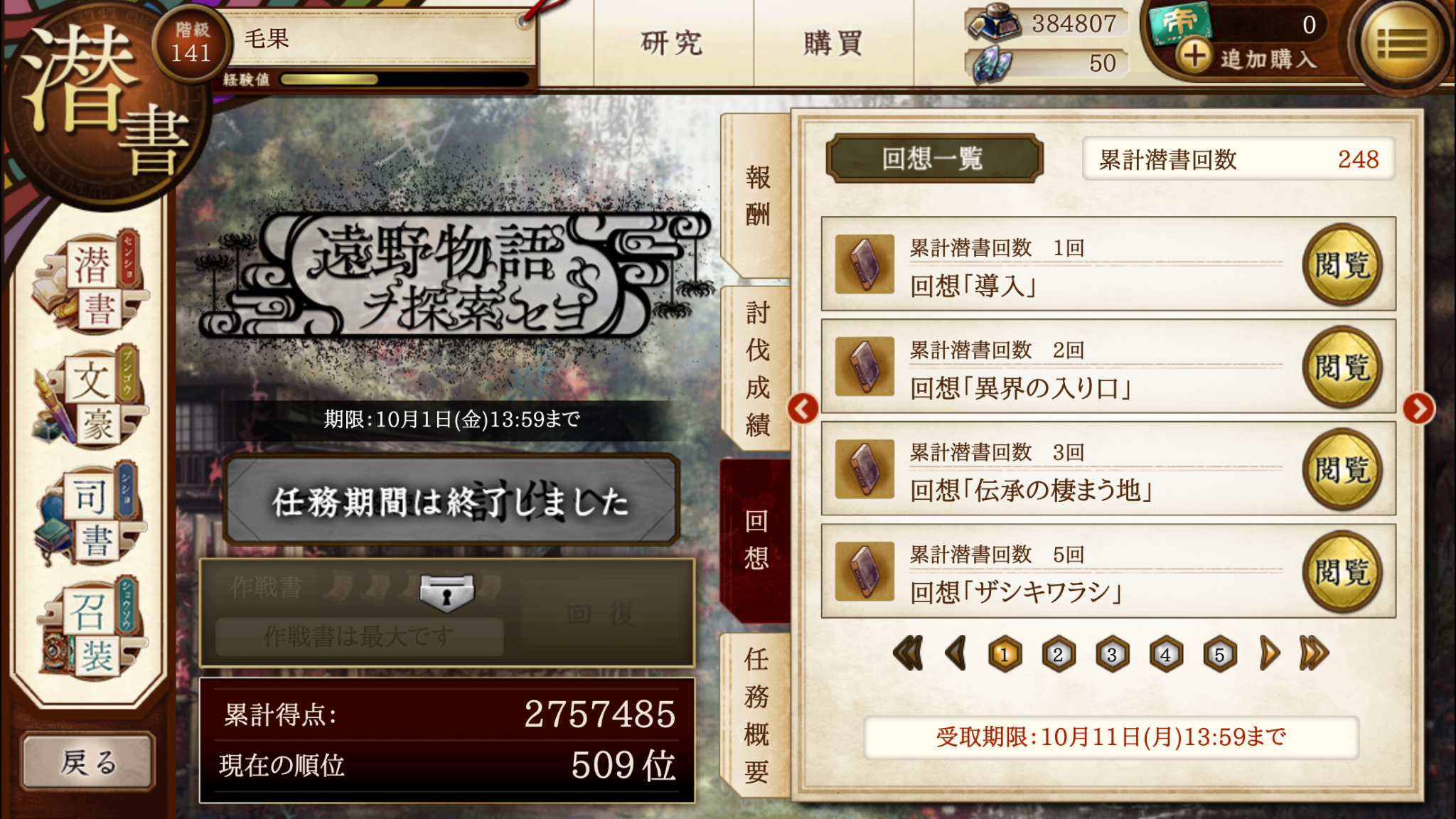The width and height of the screenshot is (1456, 819).
Task: Select page 3 hexagon button
Action: tap(1112, 654)
